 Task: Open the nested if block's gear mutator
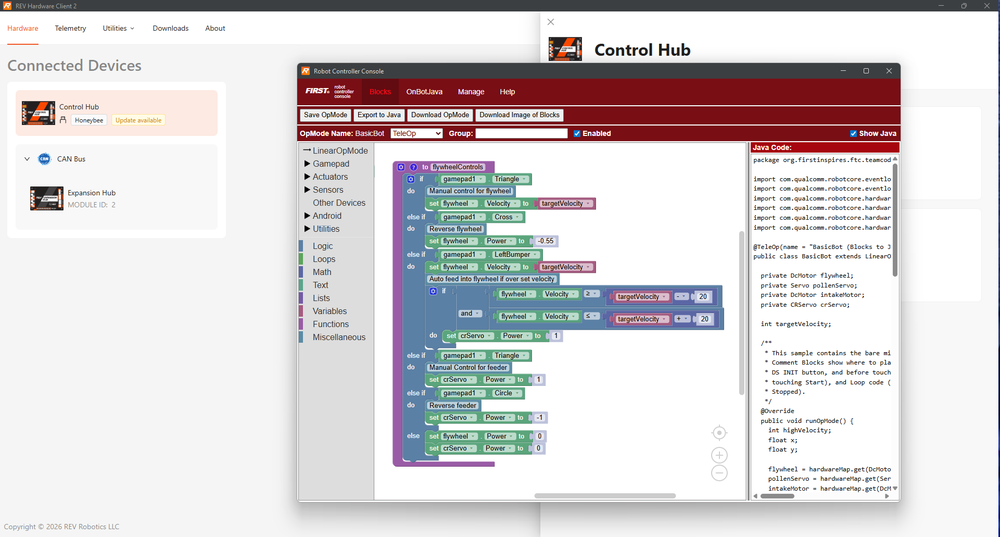click(433, 291)
